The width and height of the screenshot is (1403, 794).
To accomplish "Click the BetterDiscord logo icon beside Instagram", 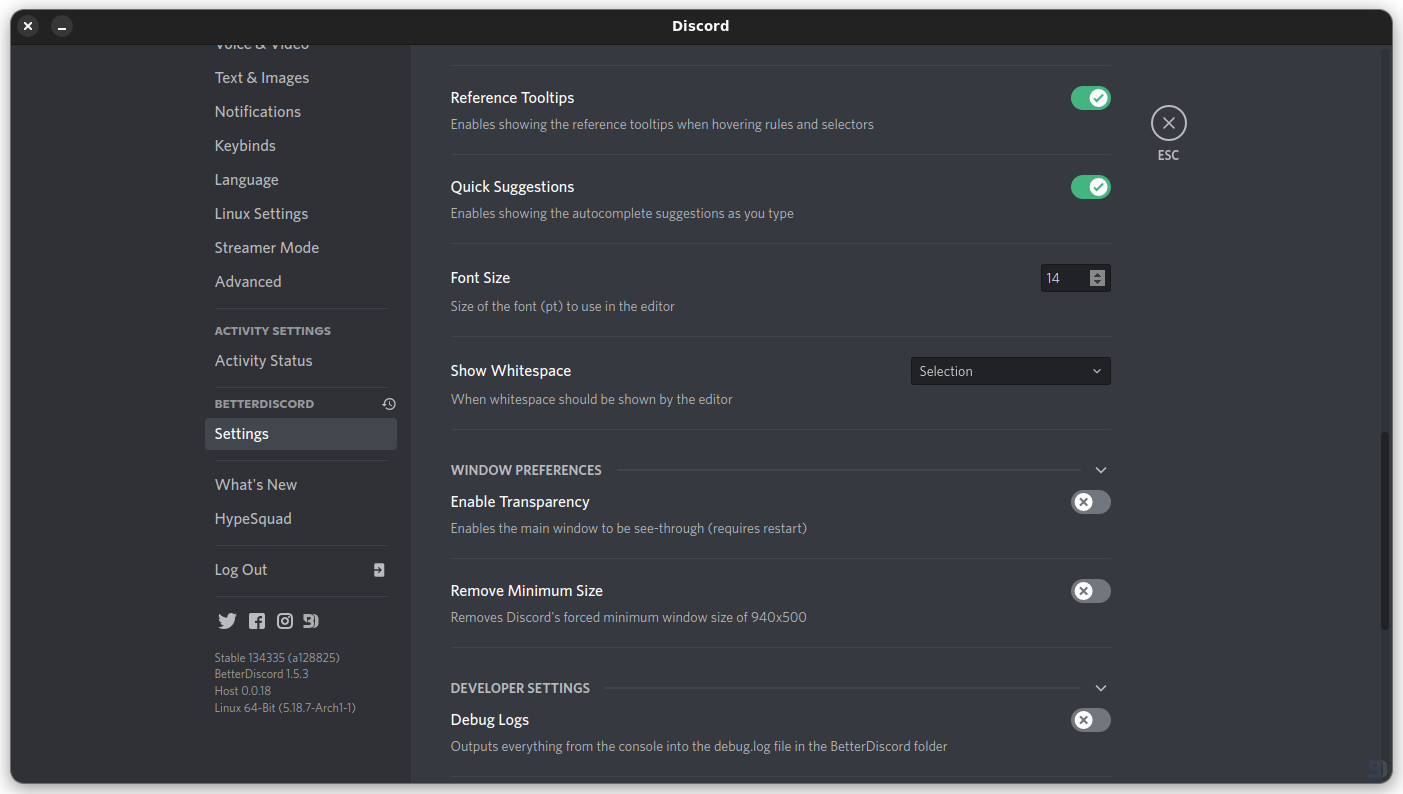I will 310,620.
